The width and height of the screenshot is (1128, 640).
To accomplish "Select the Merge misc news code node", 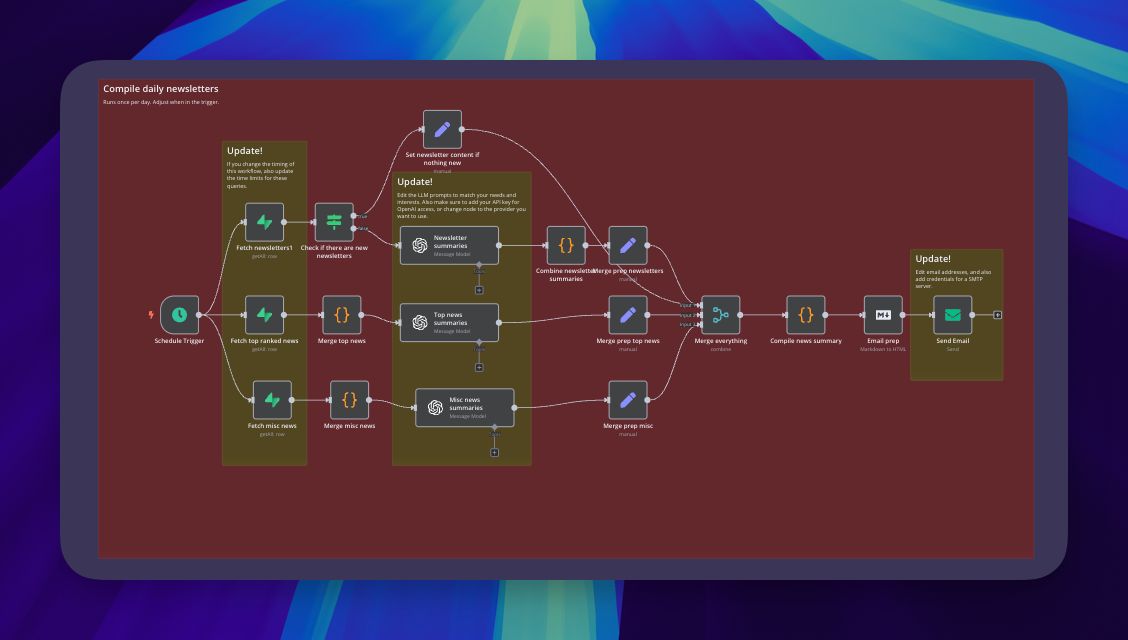I will pyautogui.click(x=349, y=400).
